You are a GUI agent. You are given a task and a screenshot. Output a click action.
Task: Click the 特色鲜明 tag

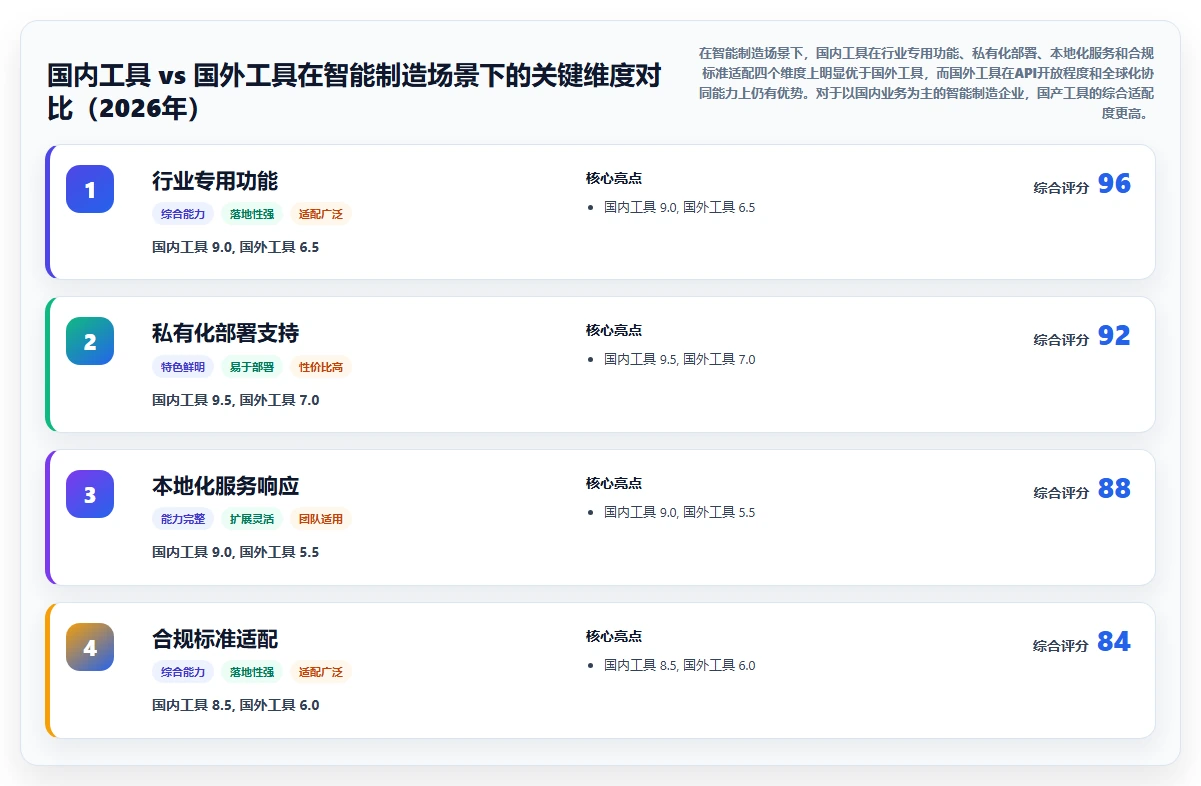(183, 367)
